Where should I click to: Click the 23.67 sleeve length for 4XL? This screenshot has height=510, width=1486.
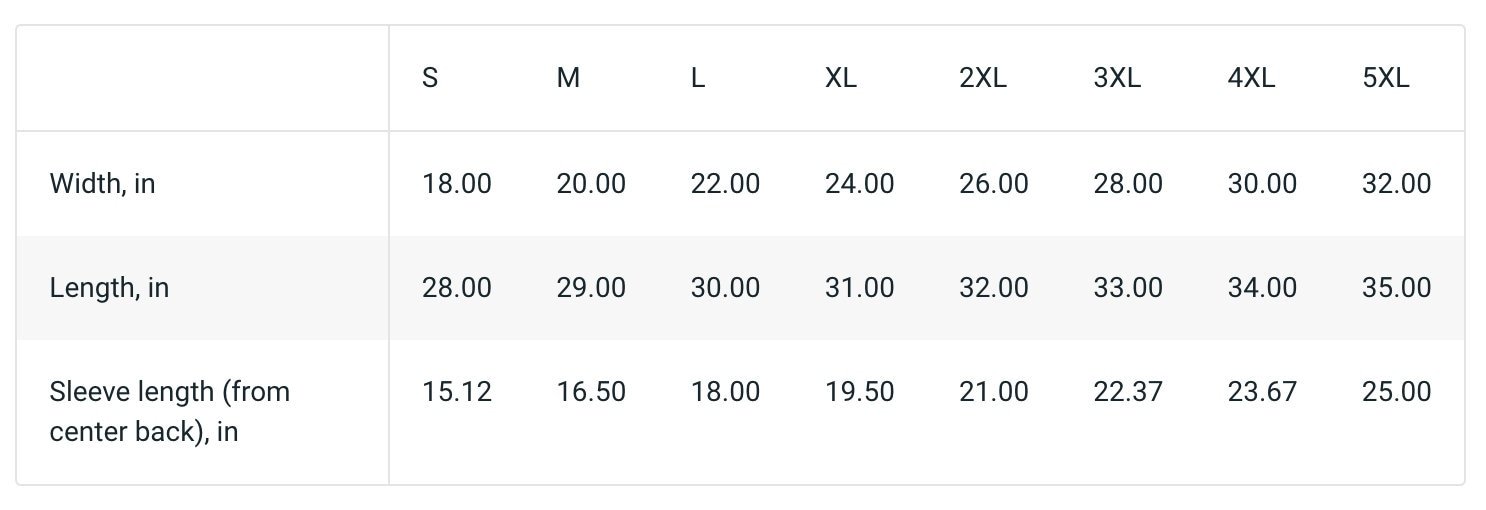click(1262, 391)
